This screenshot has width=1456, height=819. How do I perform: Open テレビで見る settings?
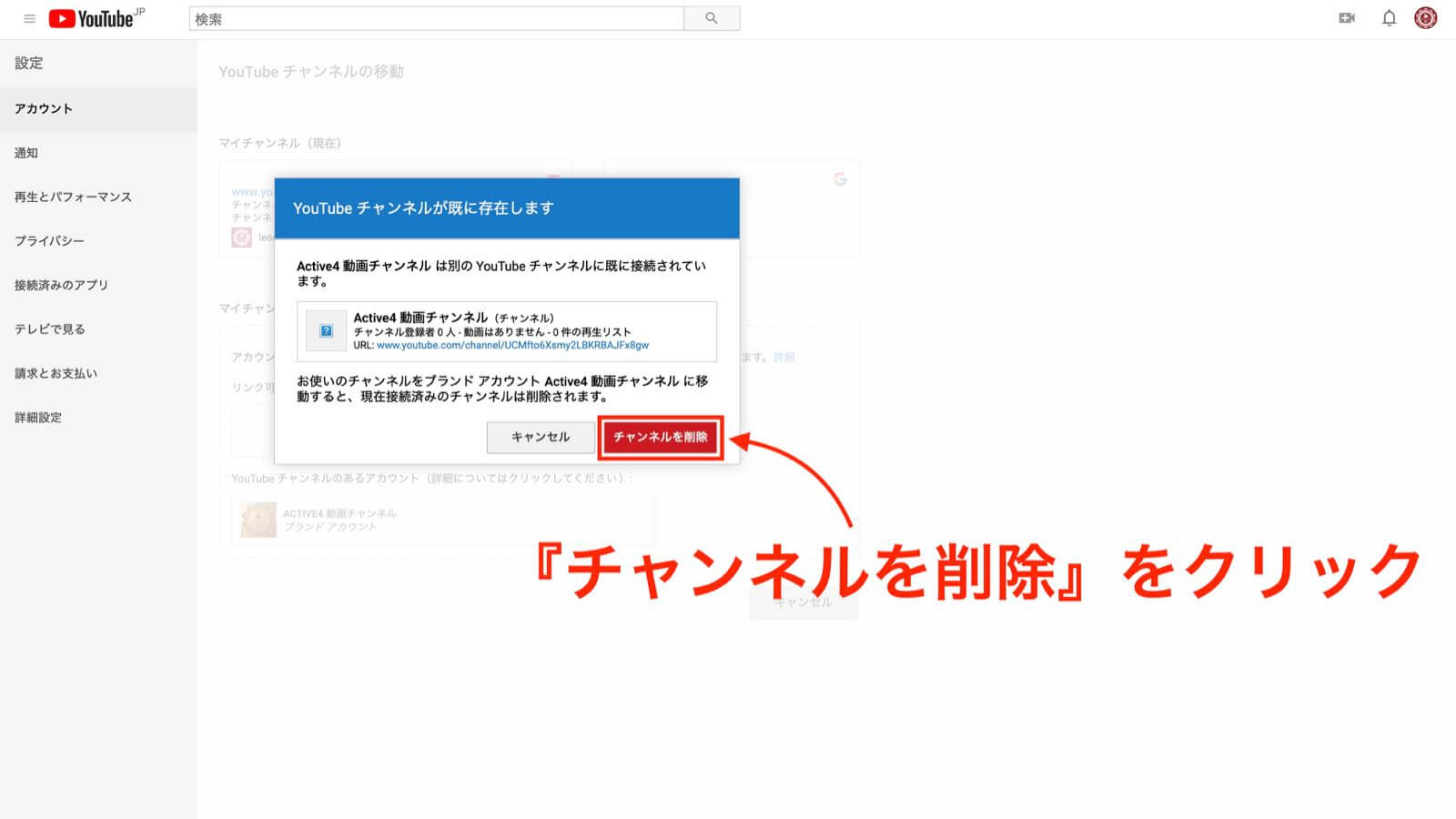point(98,329)
